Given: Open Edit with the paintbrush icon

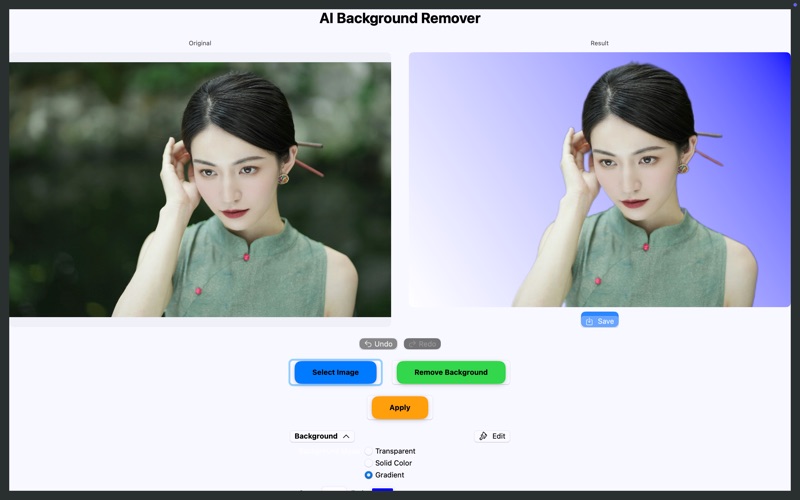Looking at the screenshot, I should [x=492, y=436].
